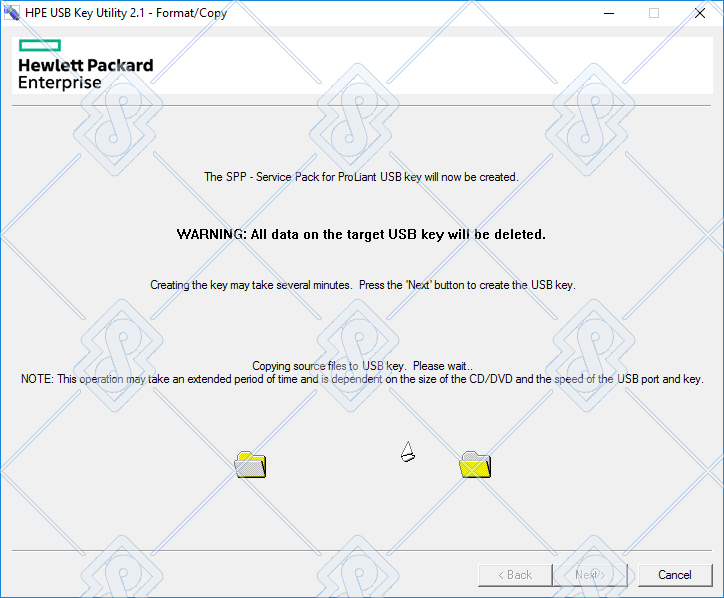724x598 pixels.
Task: Click the disabled Back button
Action: (x=515, y=575)
